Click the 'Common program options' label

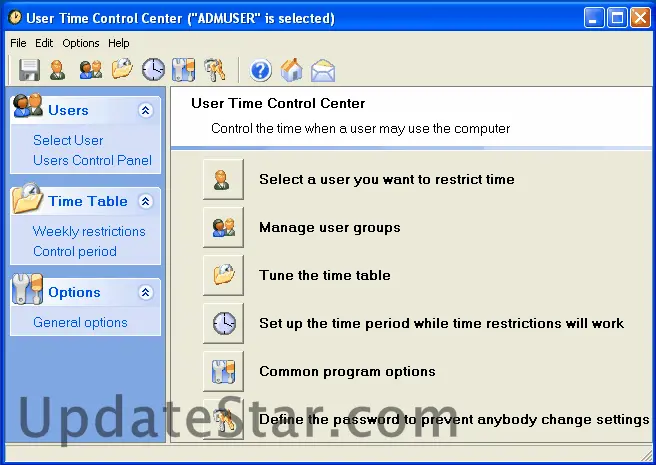click(347, 371)
